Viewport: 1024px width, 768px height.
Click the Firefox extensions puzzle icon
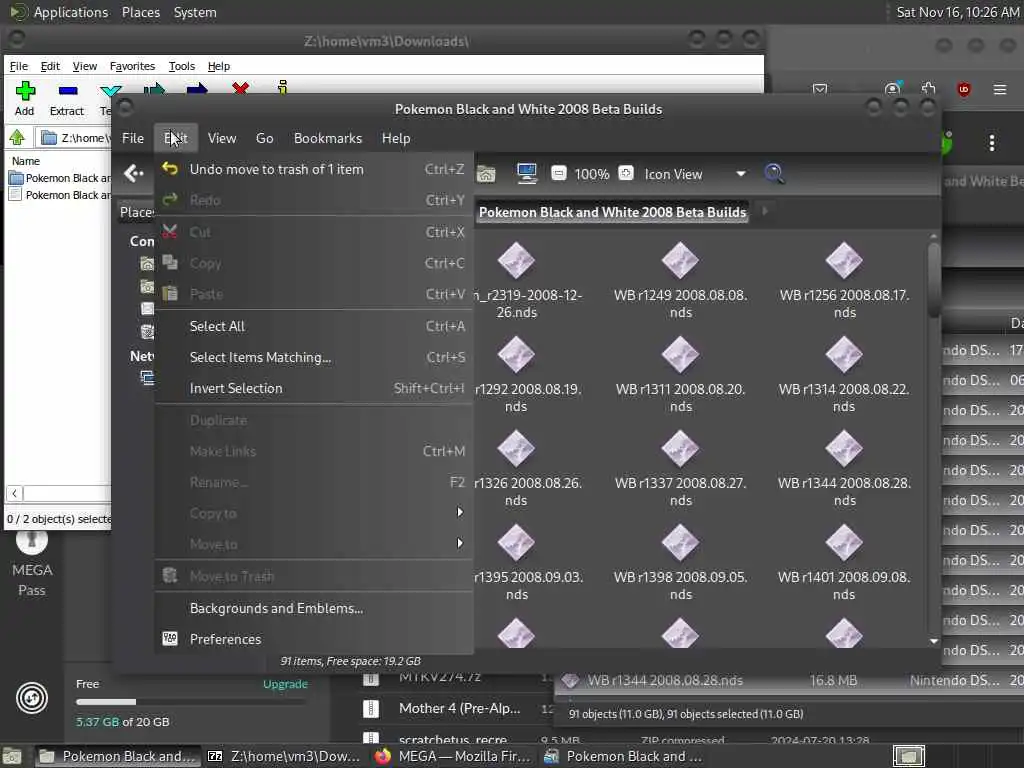click(929, 89)
